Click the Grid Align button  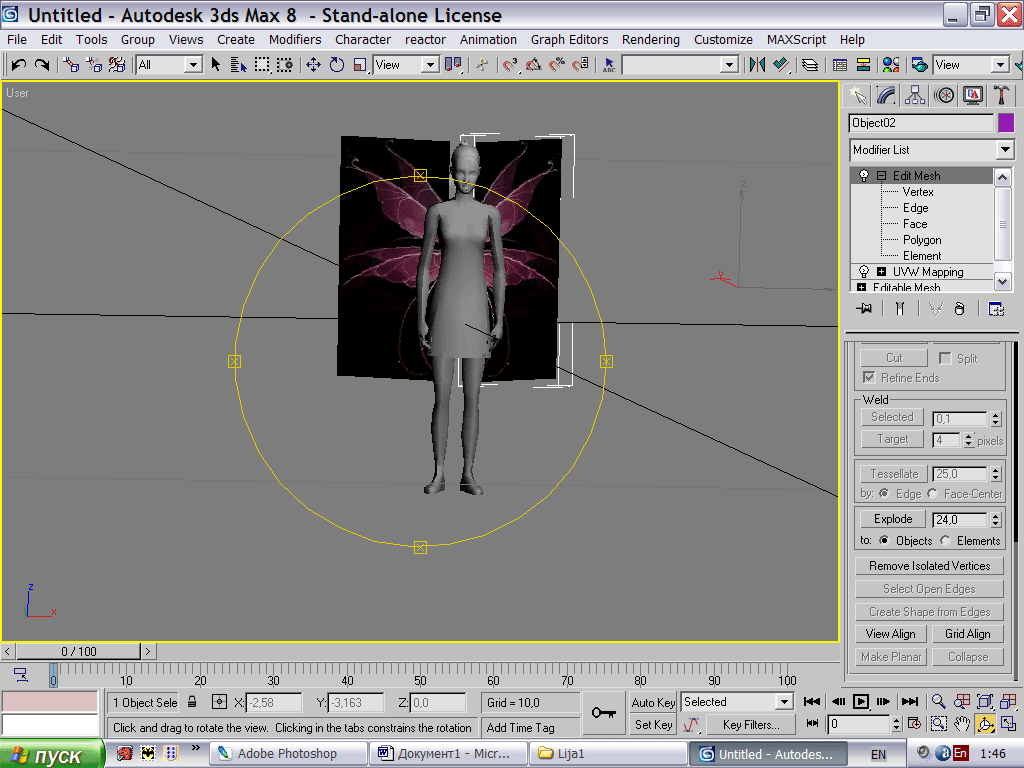968,633
